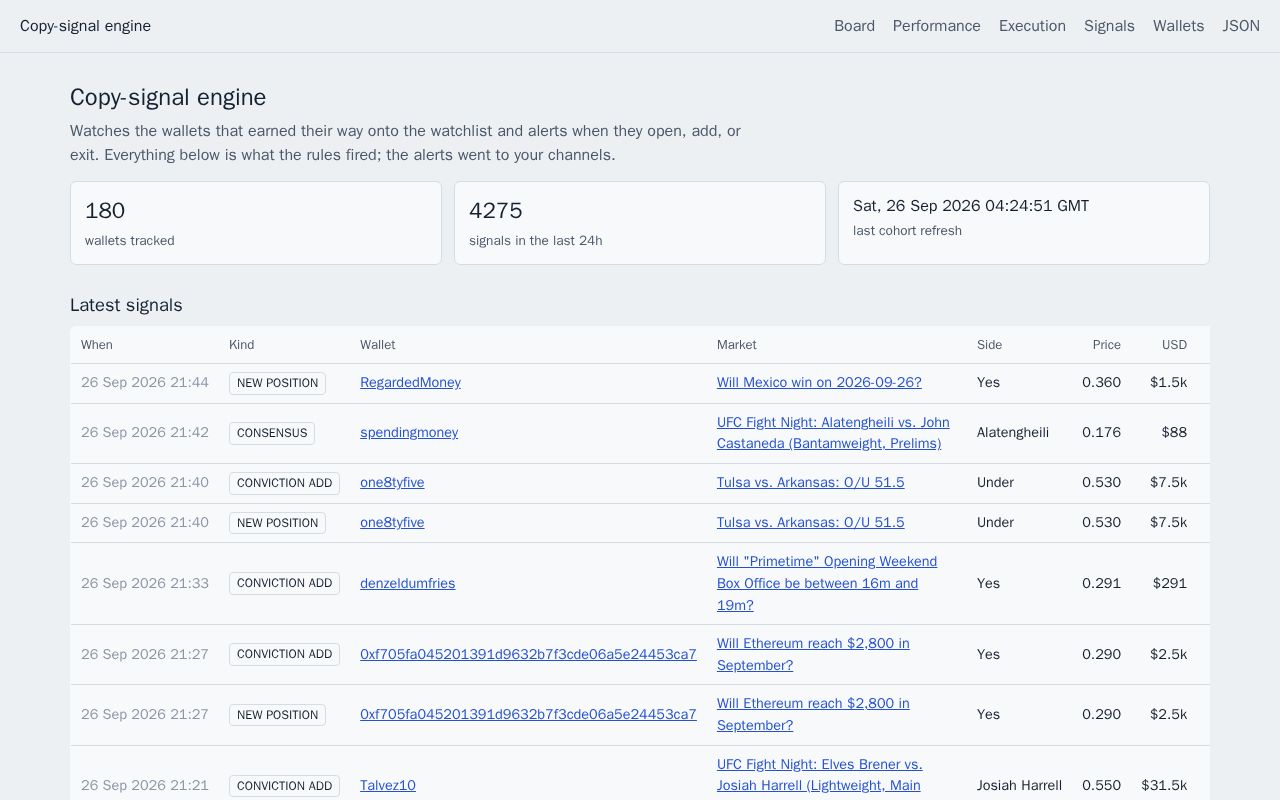
Task: Click the last cohort refresh timestamp card
Action: point(1024,223)
